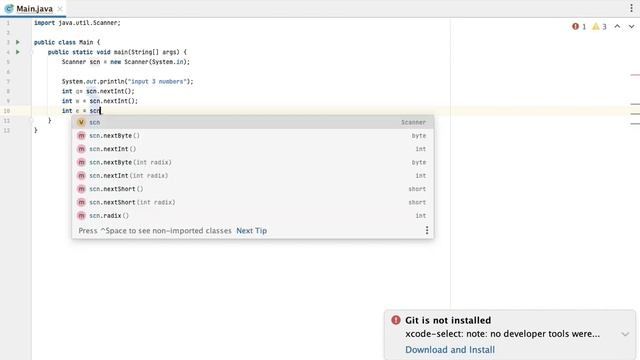Click Download and Install link

point(450,350)
